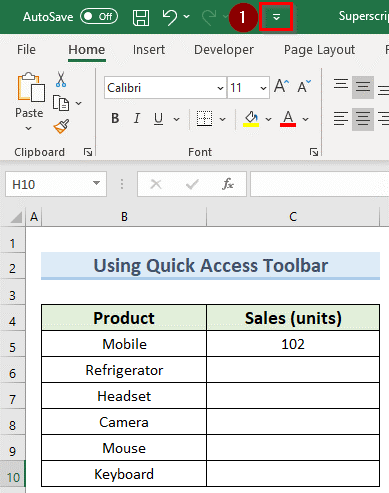
Task: Apply red Font Color
Action: 288,118
